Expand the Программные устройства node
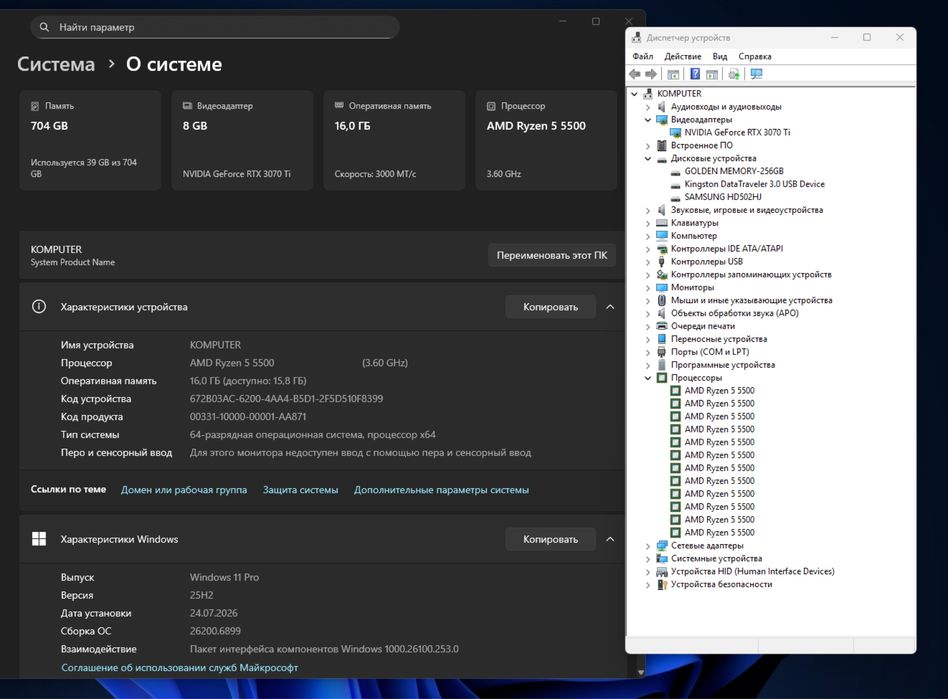The height and width of the screenshot is (699, 948). (x=648, y=365)
